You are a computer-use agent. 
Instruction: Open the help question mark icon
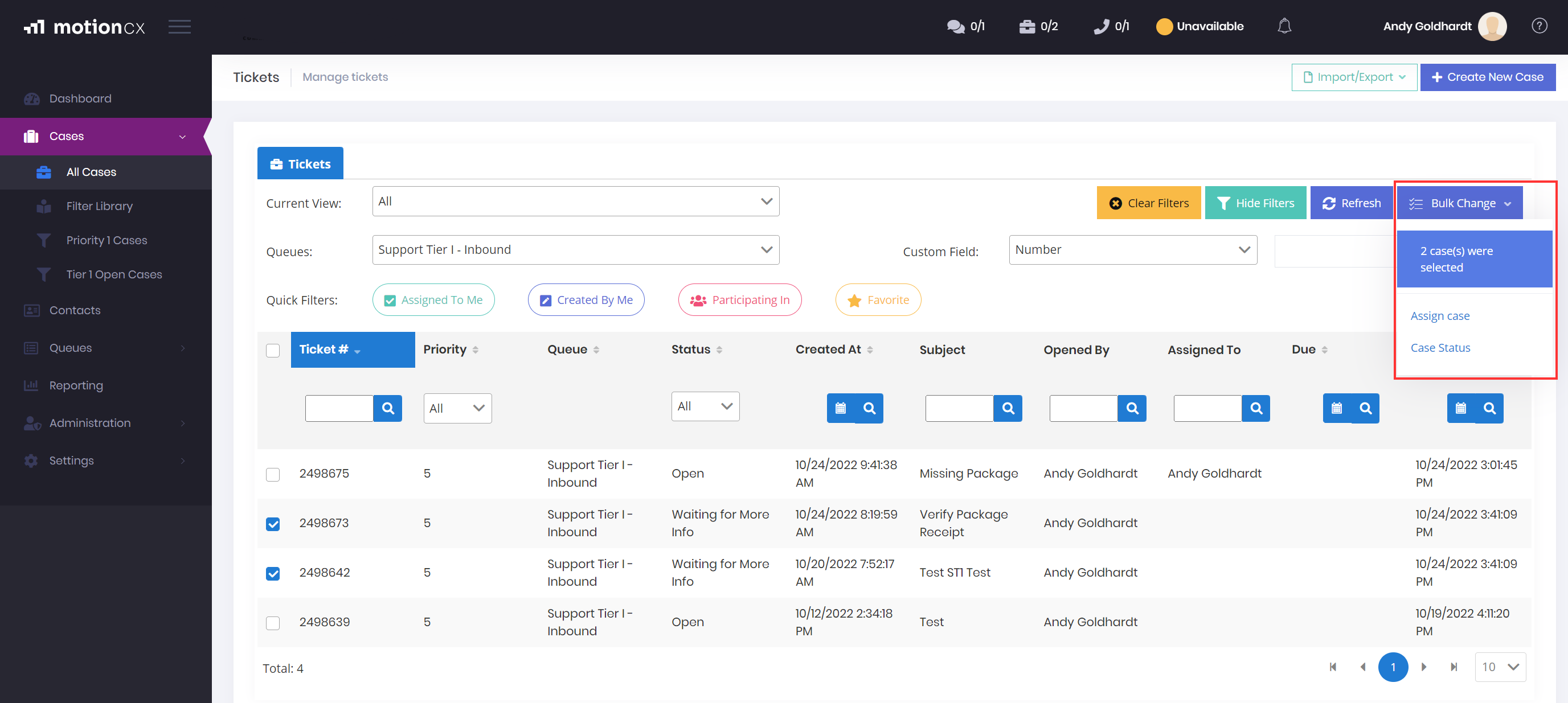(1540, 26)
